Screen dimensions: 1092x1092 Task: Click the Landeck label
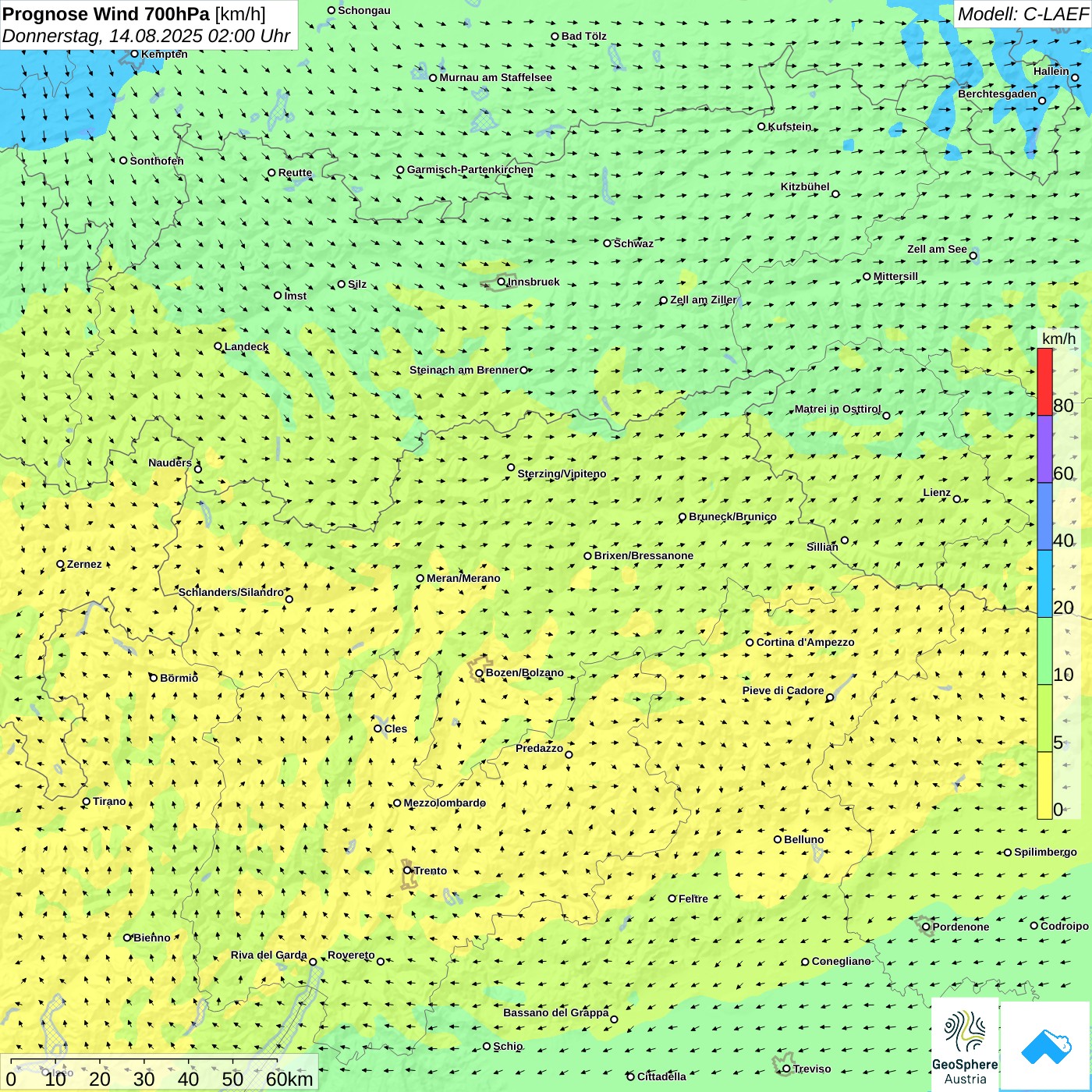pos(246,346)
